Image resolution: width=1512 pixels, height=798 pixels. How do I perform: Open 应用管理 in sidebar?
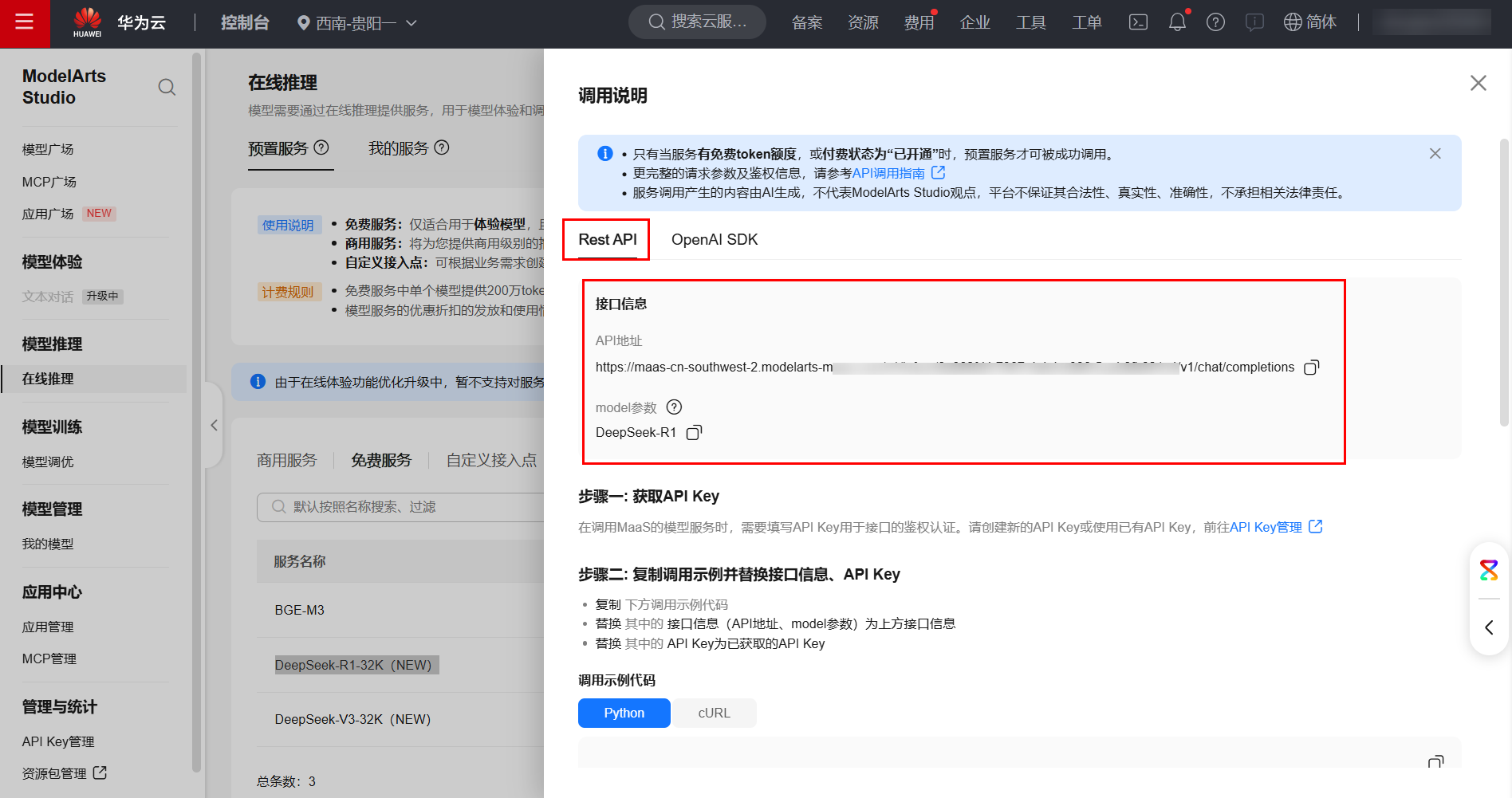coord(48,627)
